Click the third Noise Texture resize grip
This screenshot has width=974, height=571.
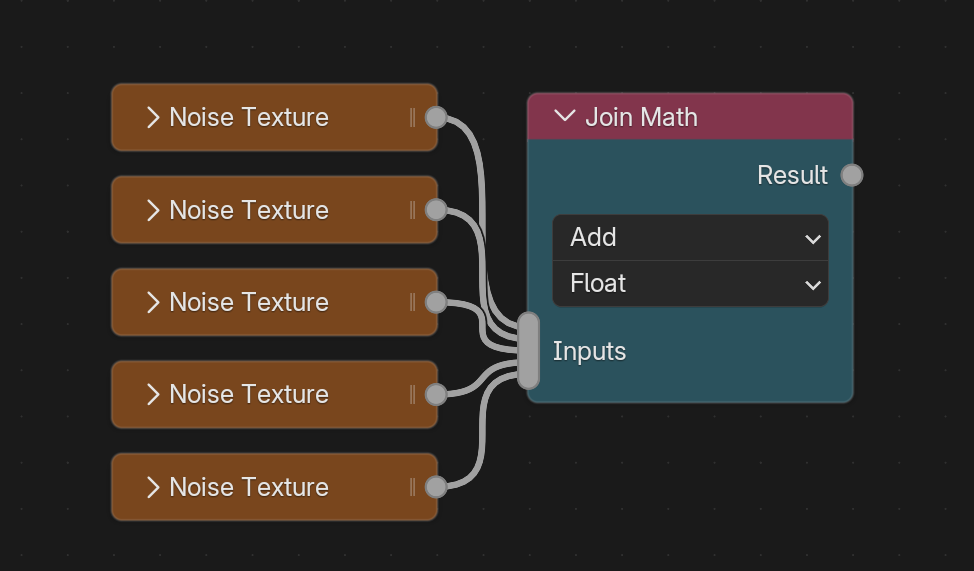(412, 302)
